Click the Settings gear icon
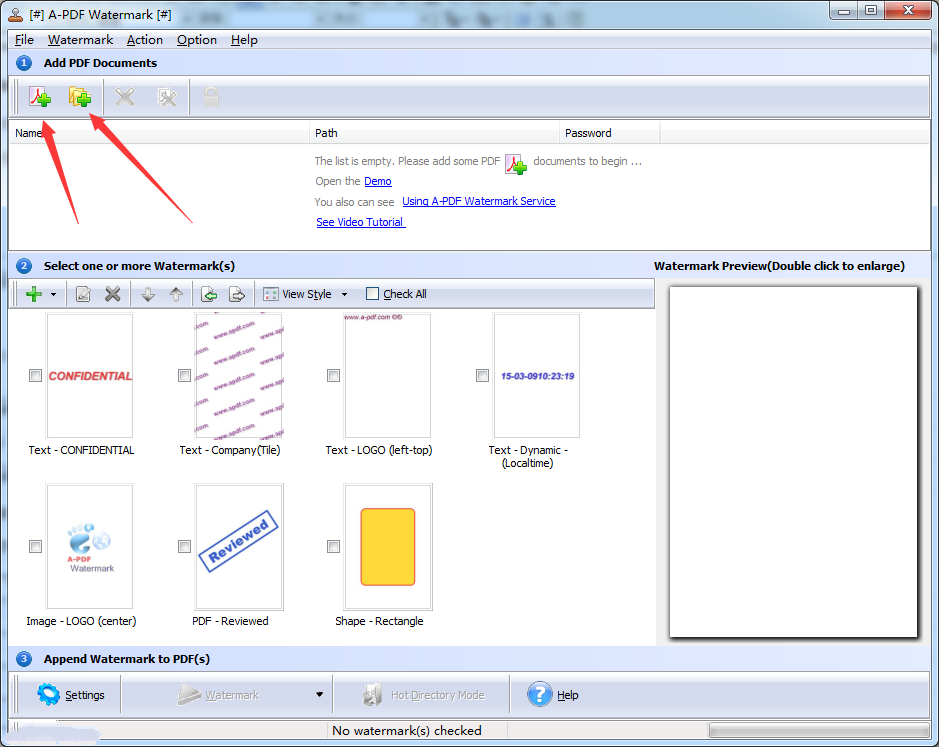This screenshot has width=939, height=747. click(x=49, y=694)
